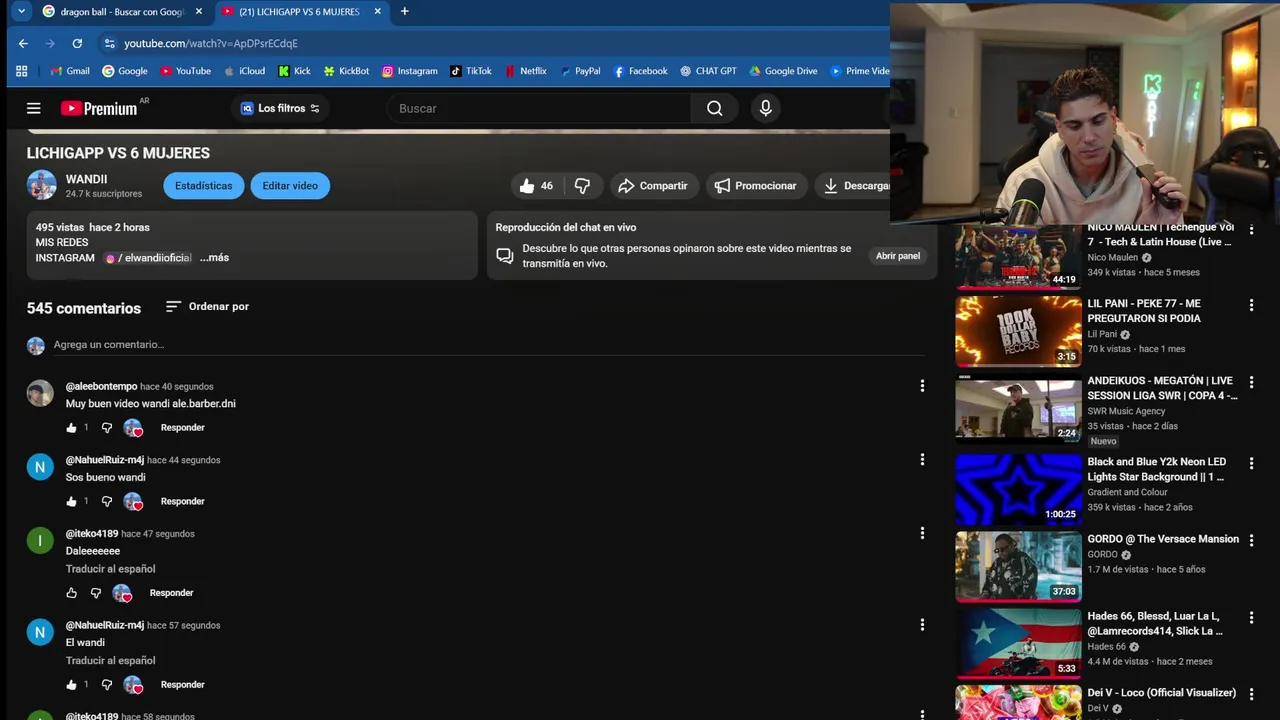The width and height of the screenshot is (1280, 720).
Task: Open Gmail bookmark
Action: (70, 71)
